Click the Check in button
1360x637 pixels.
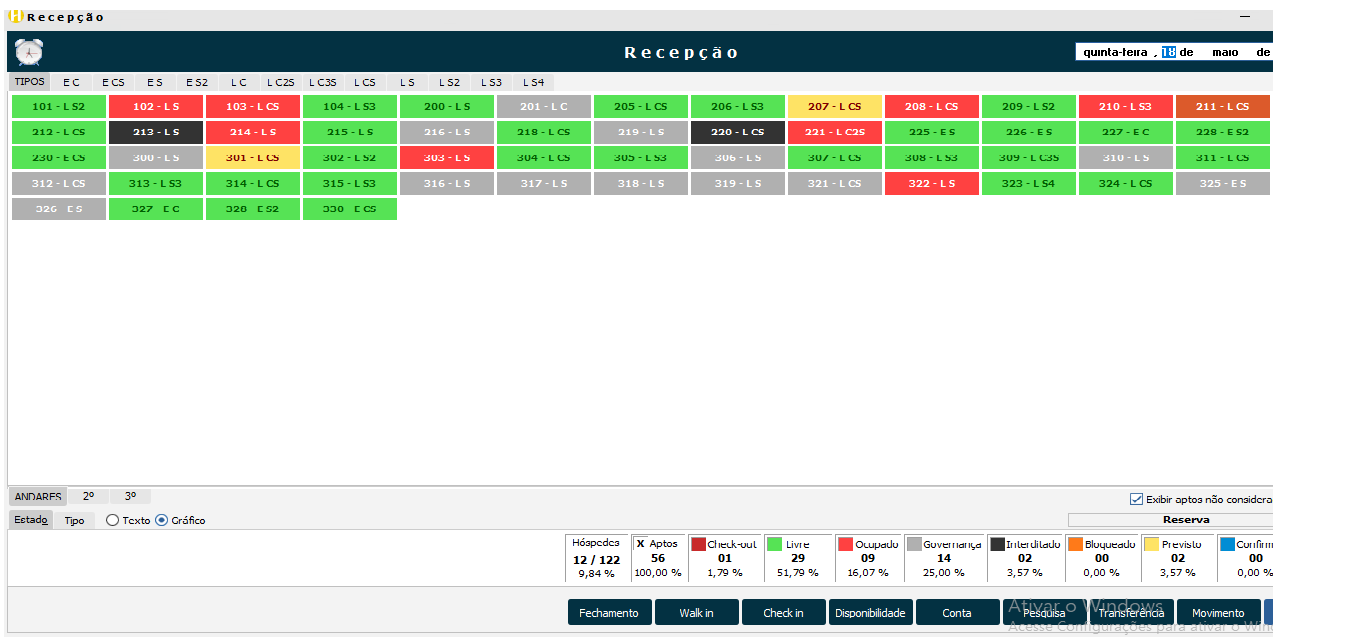click(783, 612)
